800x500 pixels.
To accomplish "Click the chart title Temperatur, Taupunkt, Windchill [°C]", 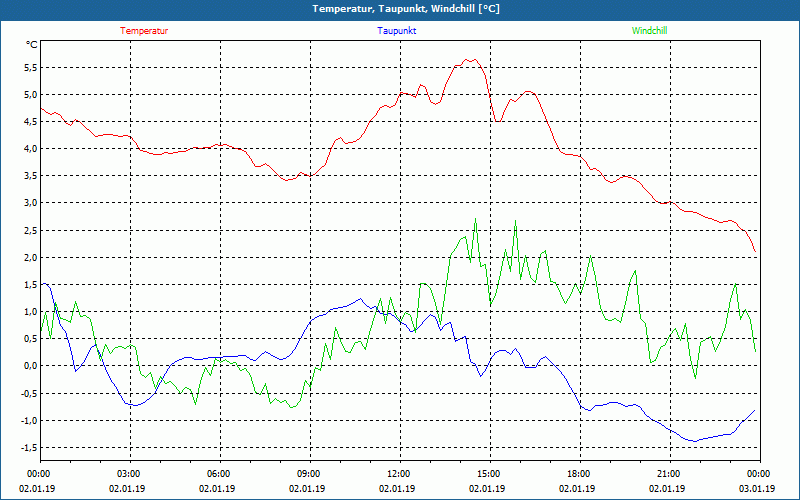I will 406,9.
